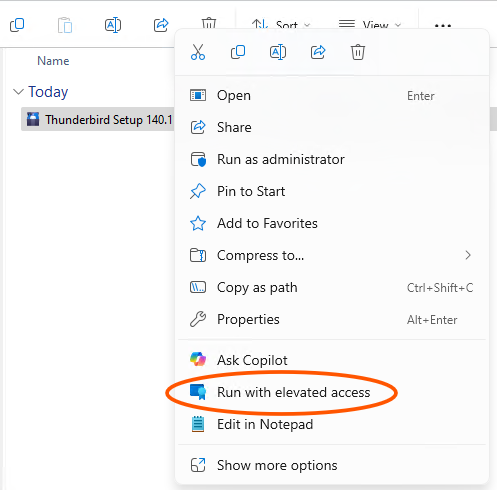Choose Open from the context menu
This screenshot has width=497, height=490.
pos(332,96)
